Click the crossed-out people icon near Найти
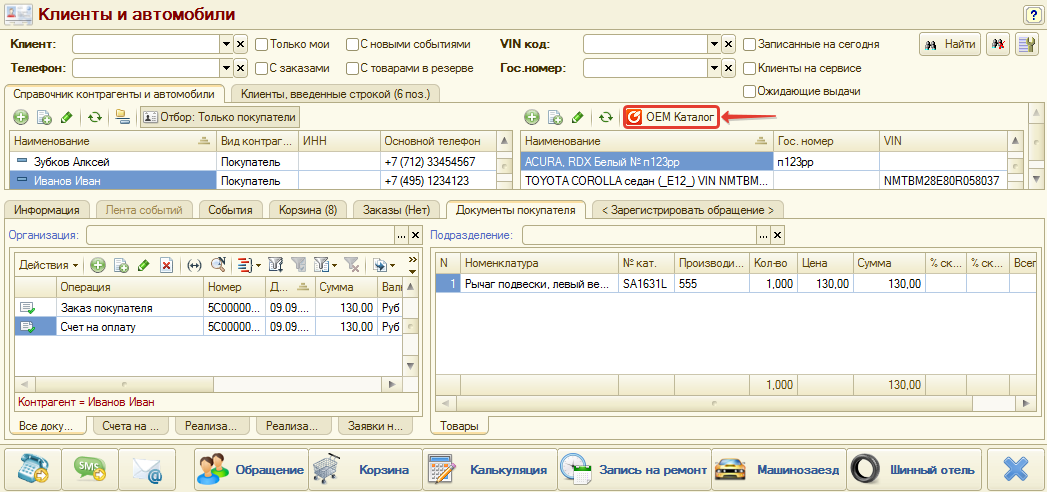 click(997, 44)
